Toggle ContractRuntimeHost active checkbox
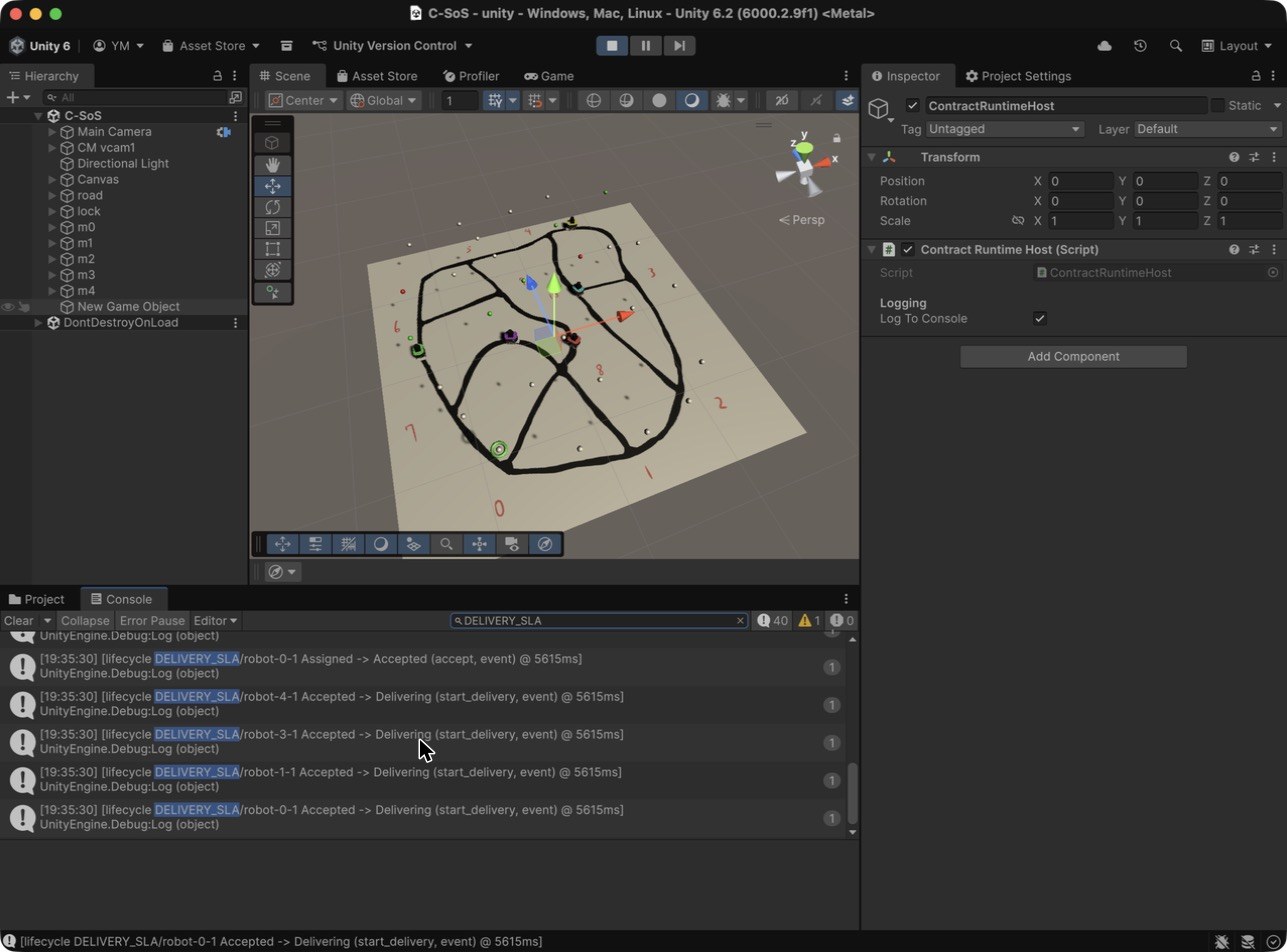Image resolution: width=1287 pixels, height=952 pixels. tap(912, 106)
